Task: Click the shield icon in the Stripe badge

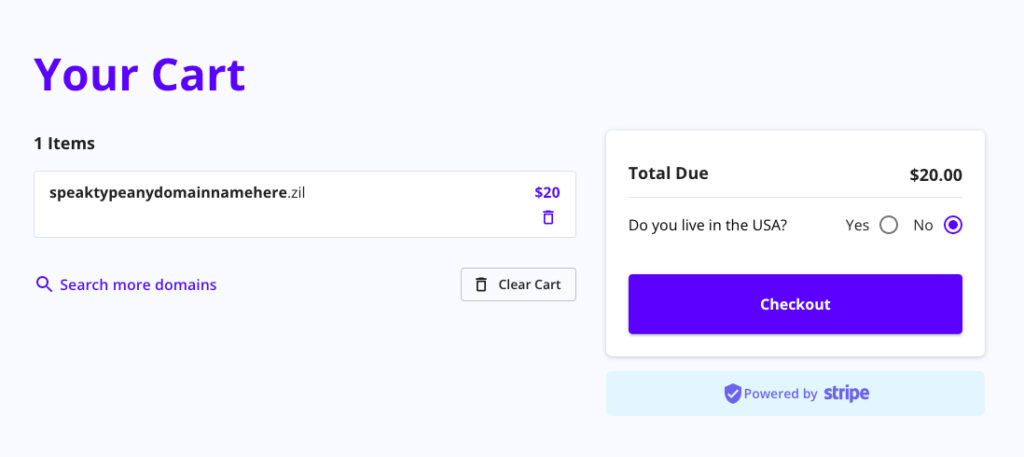Action: [732, 394]
